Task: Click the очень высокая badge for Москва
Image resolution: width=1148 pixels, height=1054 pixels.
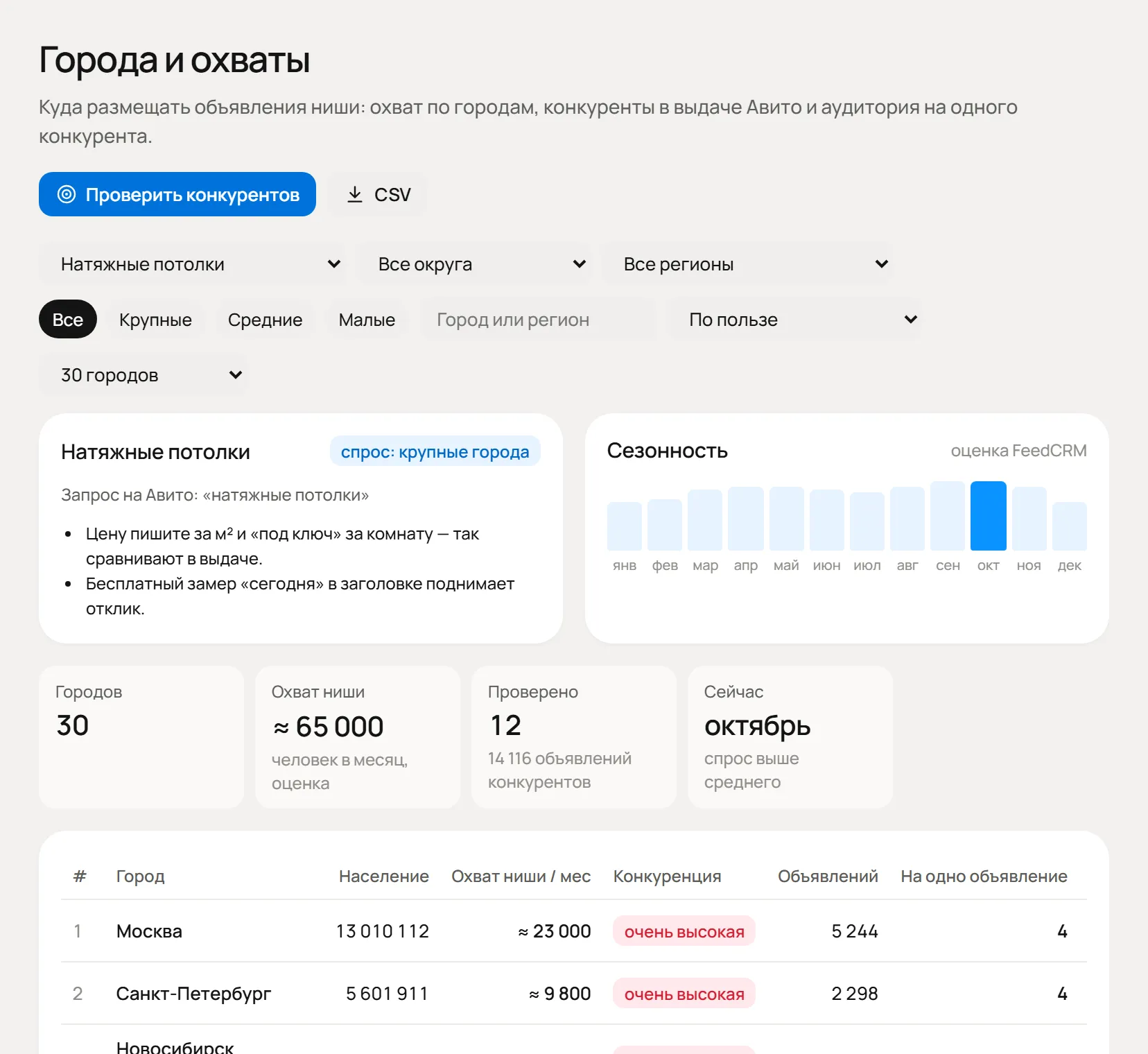Action: click(x=684, y=931)
